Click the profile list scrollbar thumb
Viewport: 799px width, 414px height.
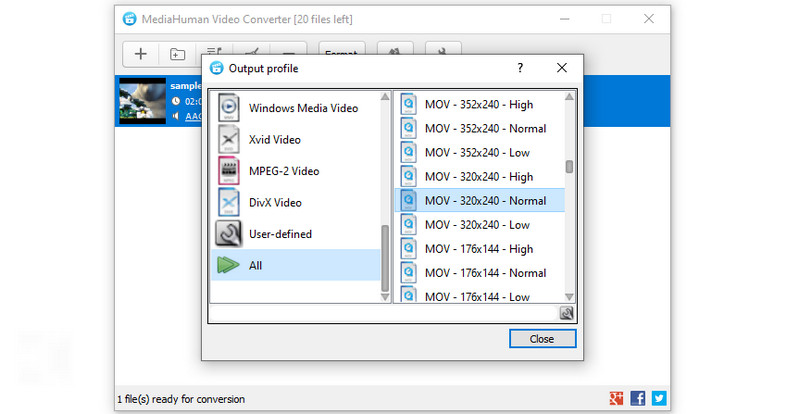[x=569, y=167]
